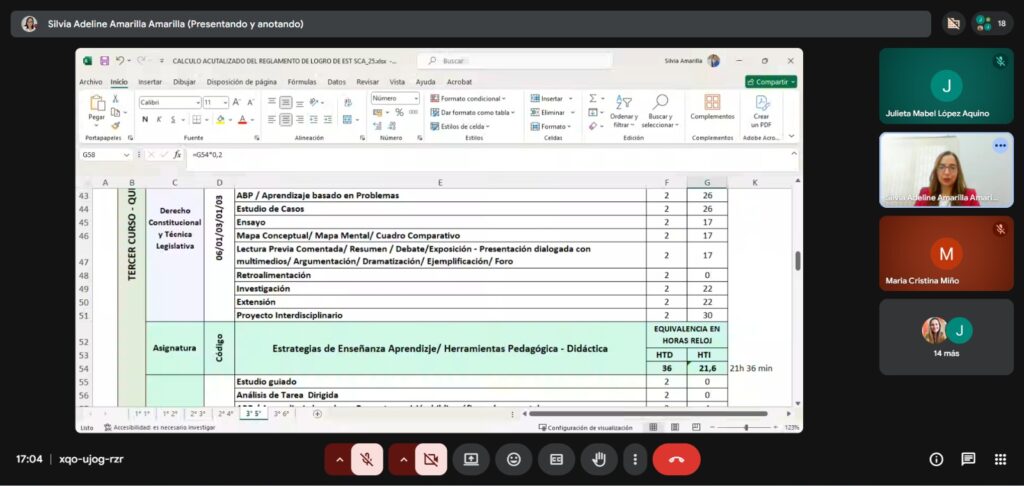The height and width of the screenshot is (486, 1024).
Task: Click the Crear un PDF icon
Action: click(761, 108)
